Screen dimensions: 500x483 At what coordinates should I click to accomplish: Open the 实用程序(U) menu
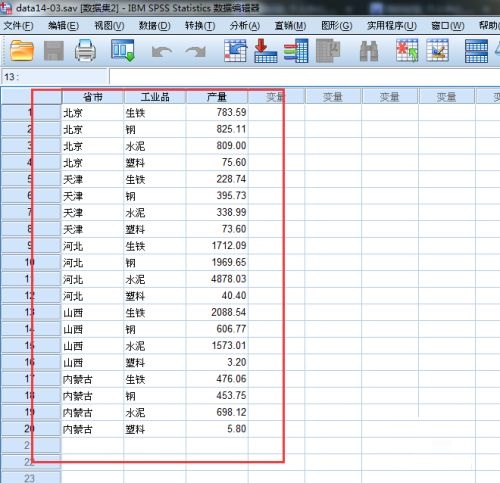[x=392, y=26]
